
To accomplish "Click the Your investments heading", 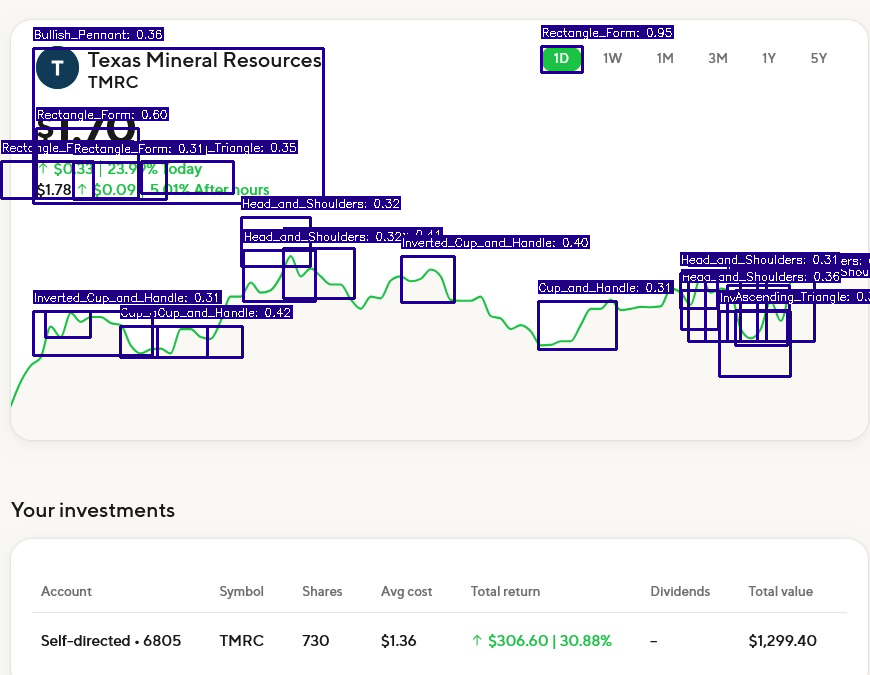I will 93,510.
